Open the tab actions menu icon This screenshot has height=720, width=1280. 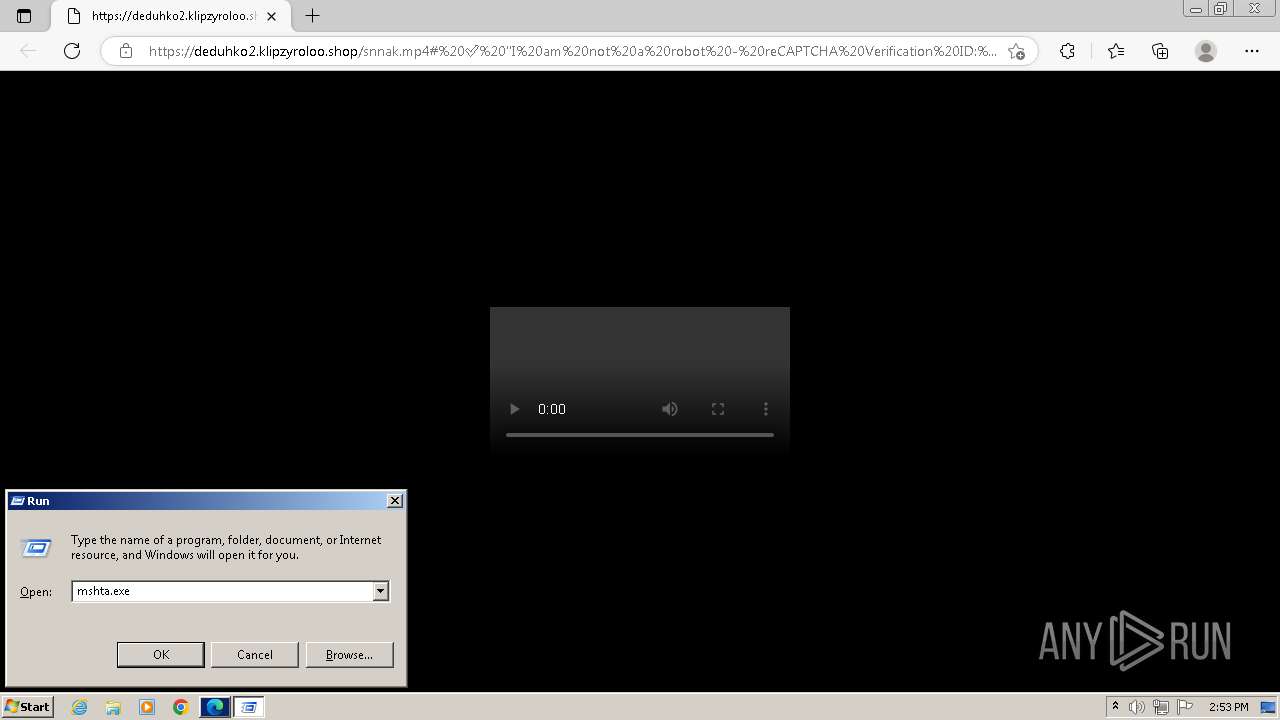point(24,16)
